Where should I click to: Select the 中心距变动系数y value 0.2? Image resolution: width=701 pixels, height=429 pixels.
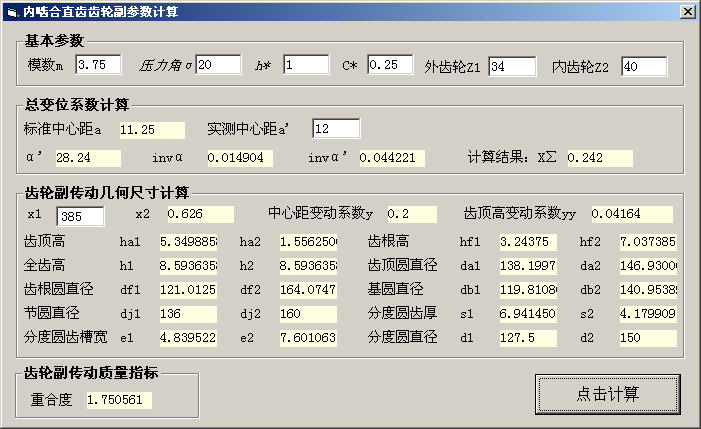click(x=412, y=214)
